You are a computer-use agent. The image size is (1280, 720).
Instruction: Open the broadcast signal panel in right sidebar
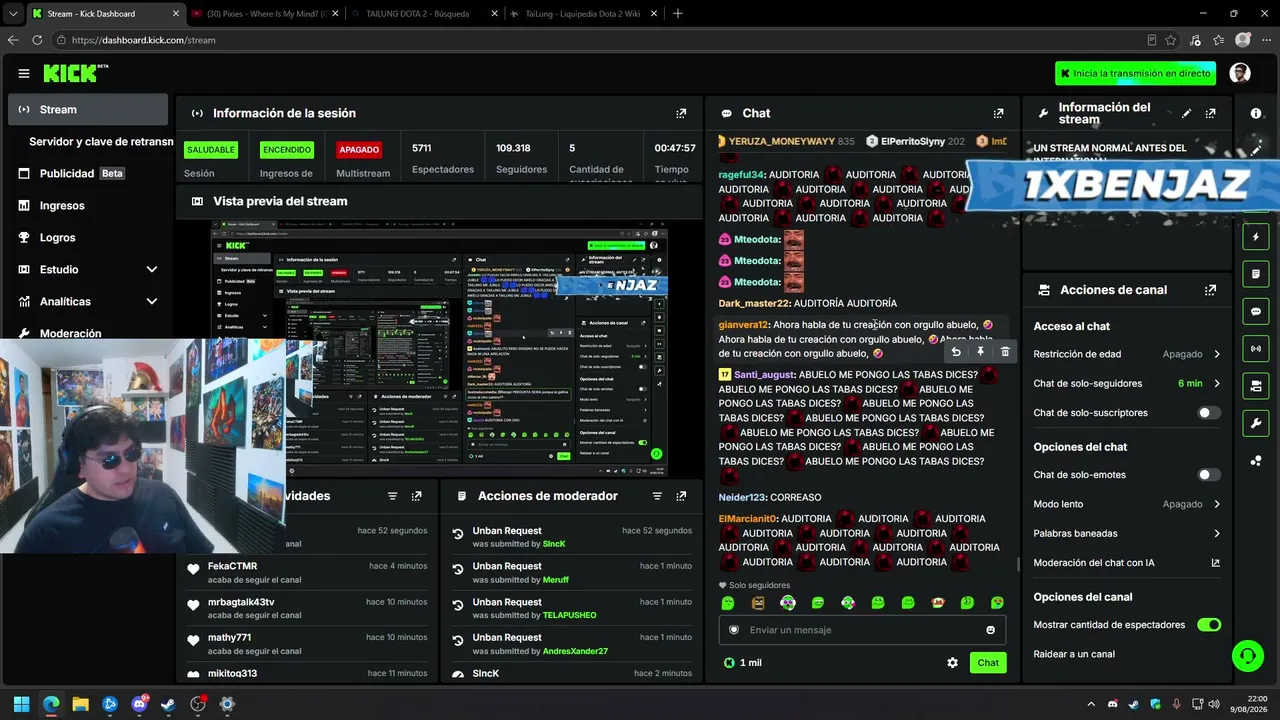pyautogui.click(x=1256, y=348)
